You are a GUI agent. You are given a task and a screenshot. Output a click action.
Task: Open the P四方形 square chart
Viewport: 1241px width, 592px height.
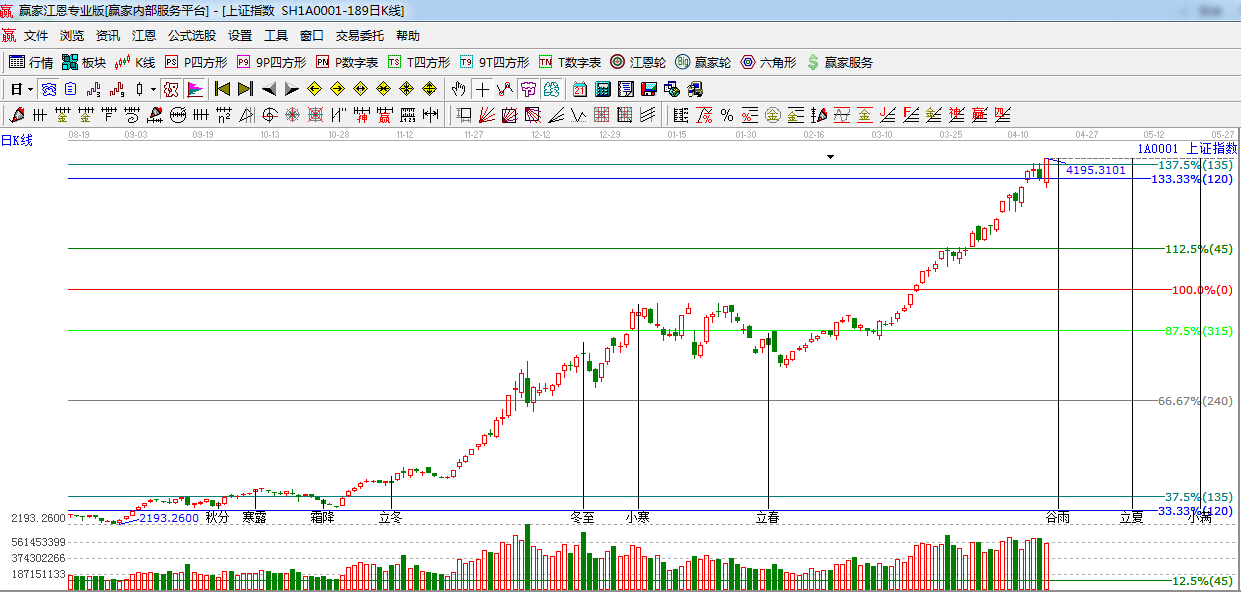pos(196,62)
